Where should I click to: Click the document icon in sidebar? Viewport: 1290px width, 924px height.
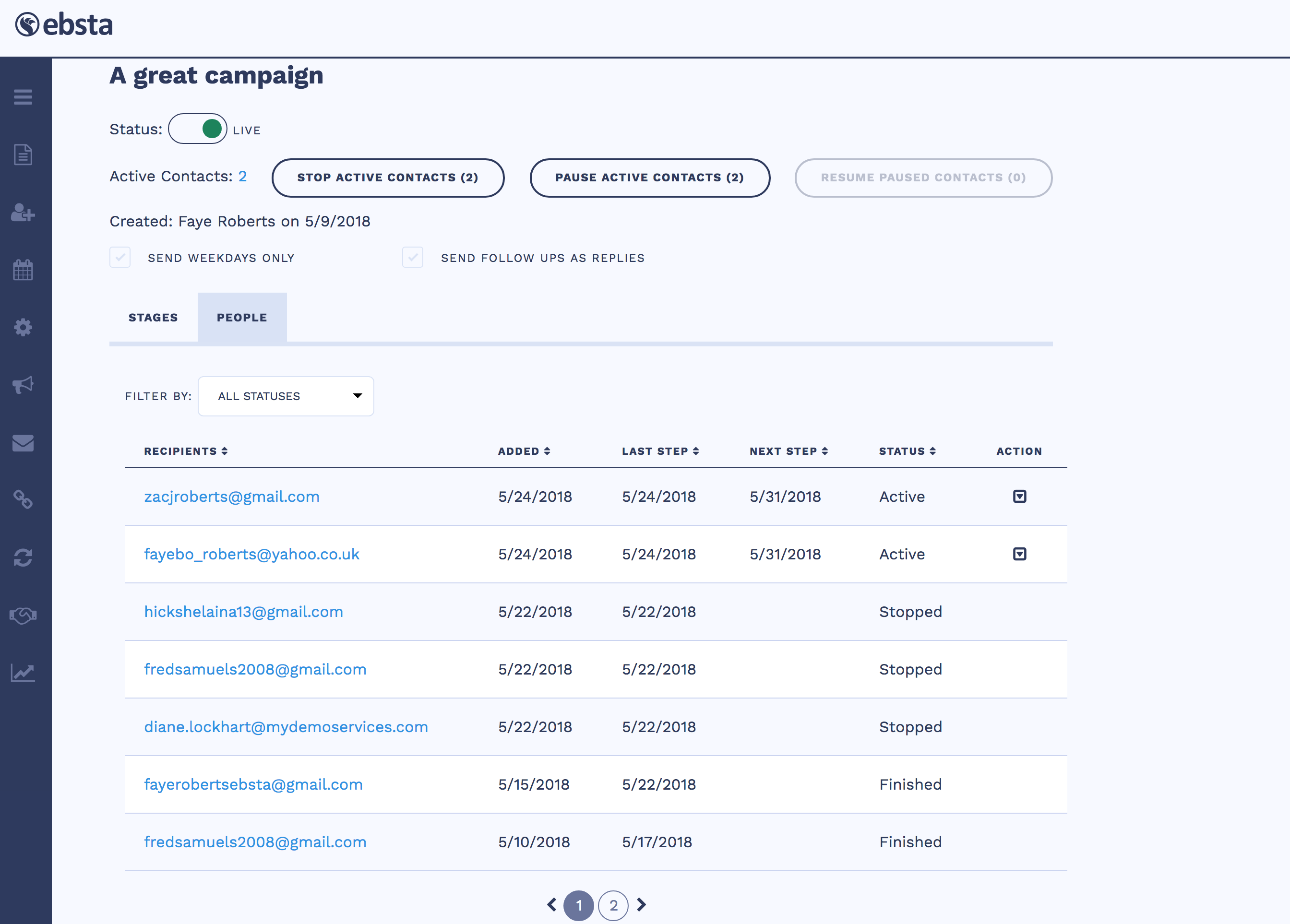point(23,154)
